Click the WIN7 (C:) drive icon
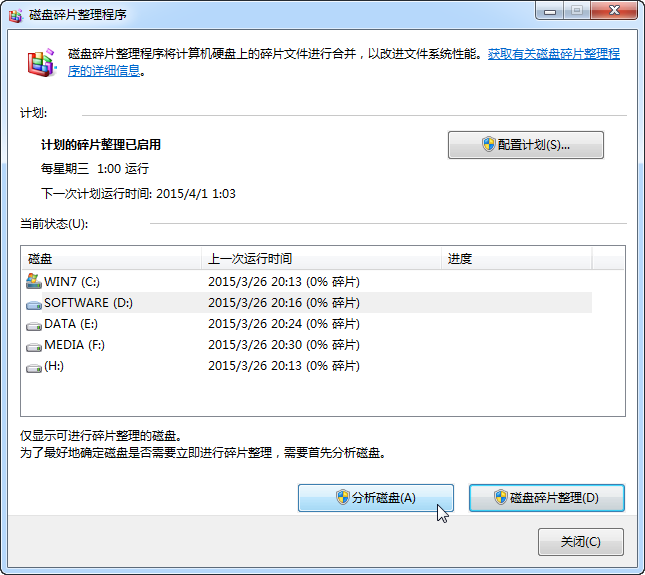645x575 pixels. [x=33, y=281]
